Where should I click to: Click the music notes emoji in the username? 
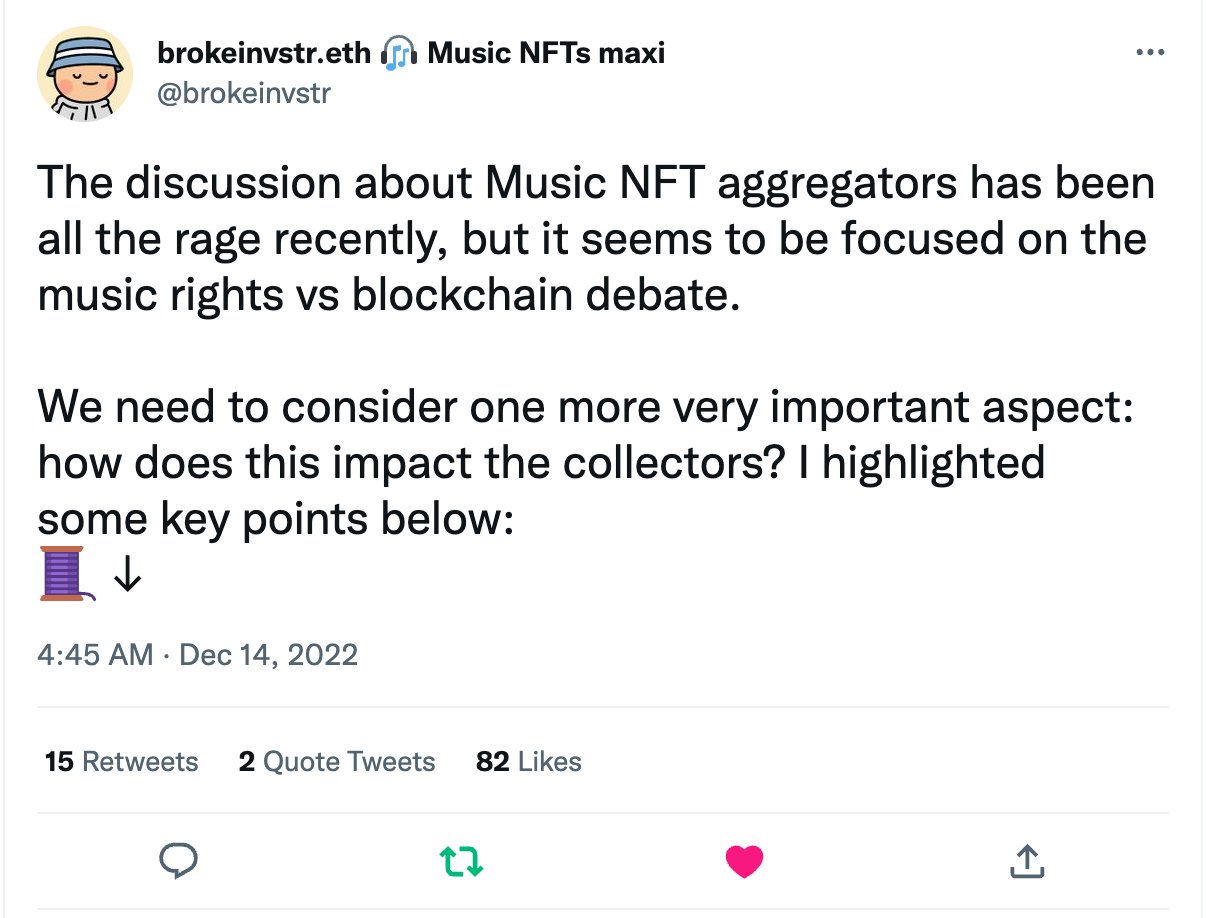[398, 52]
